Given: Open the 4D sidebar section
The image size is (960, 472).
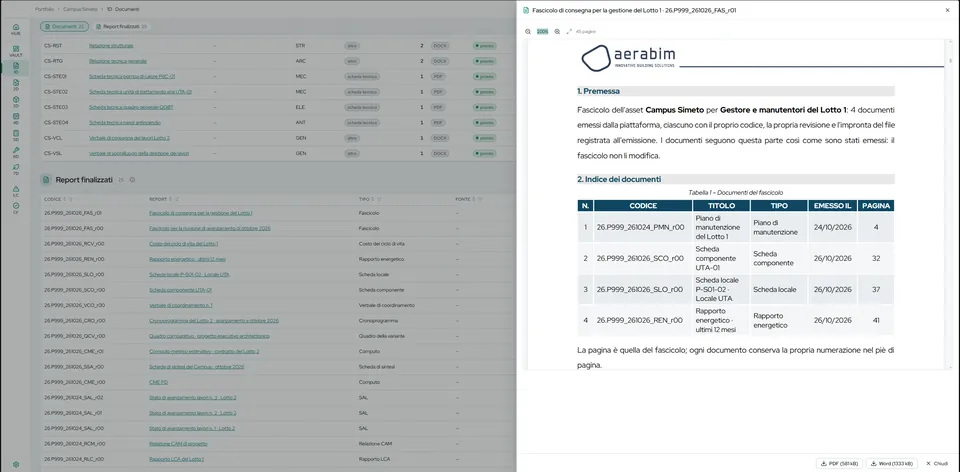Looking at the screenshot, I should tap(16, 118).
